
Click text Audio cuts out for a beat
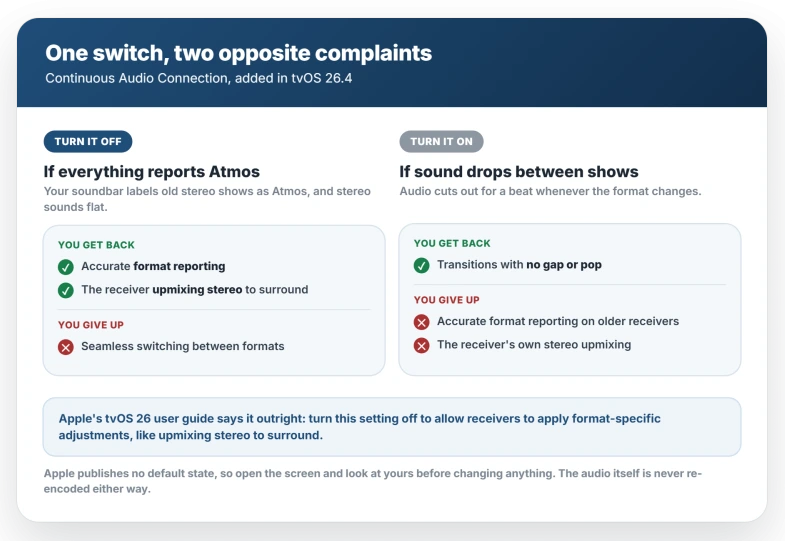coord(551,191)
